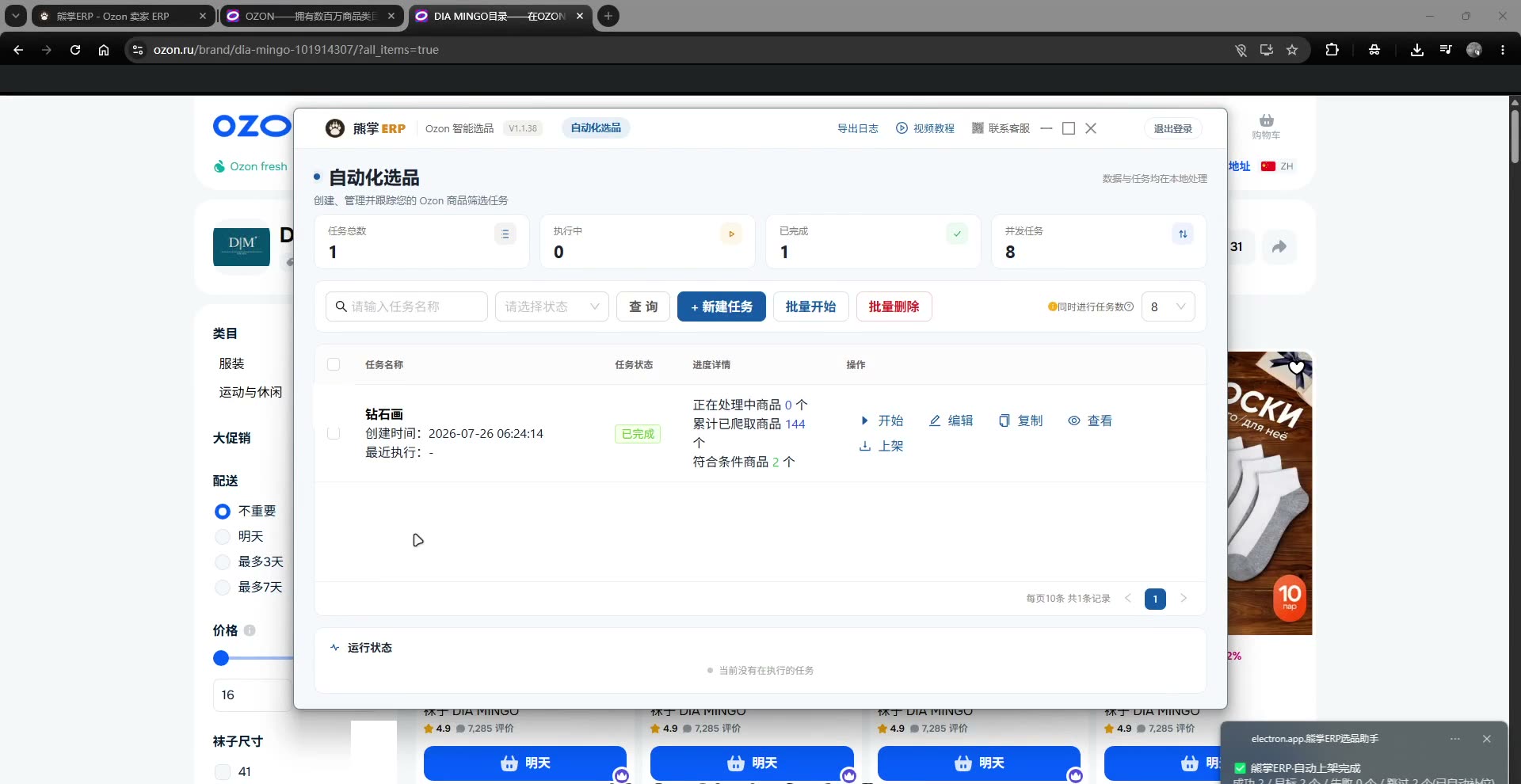Close the 熊掌ERP panel
Screen dimensions: 1521x784
(x=1091, y=128)
